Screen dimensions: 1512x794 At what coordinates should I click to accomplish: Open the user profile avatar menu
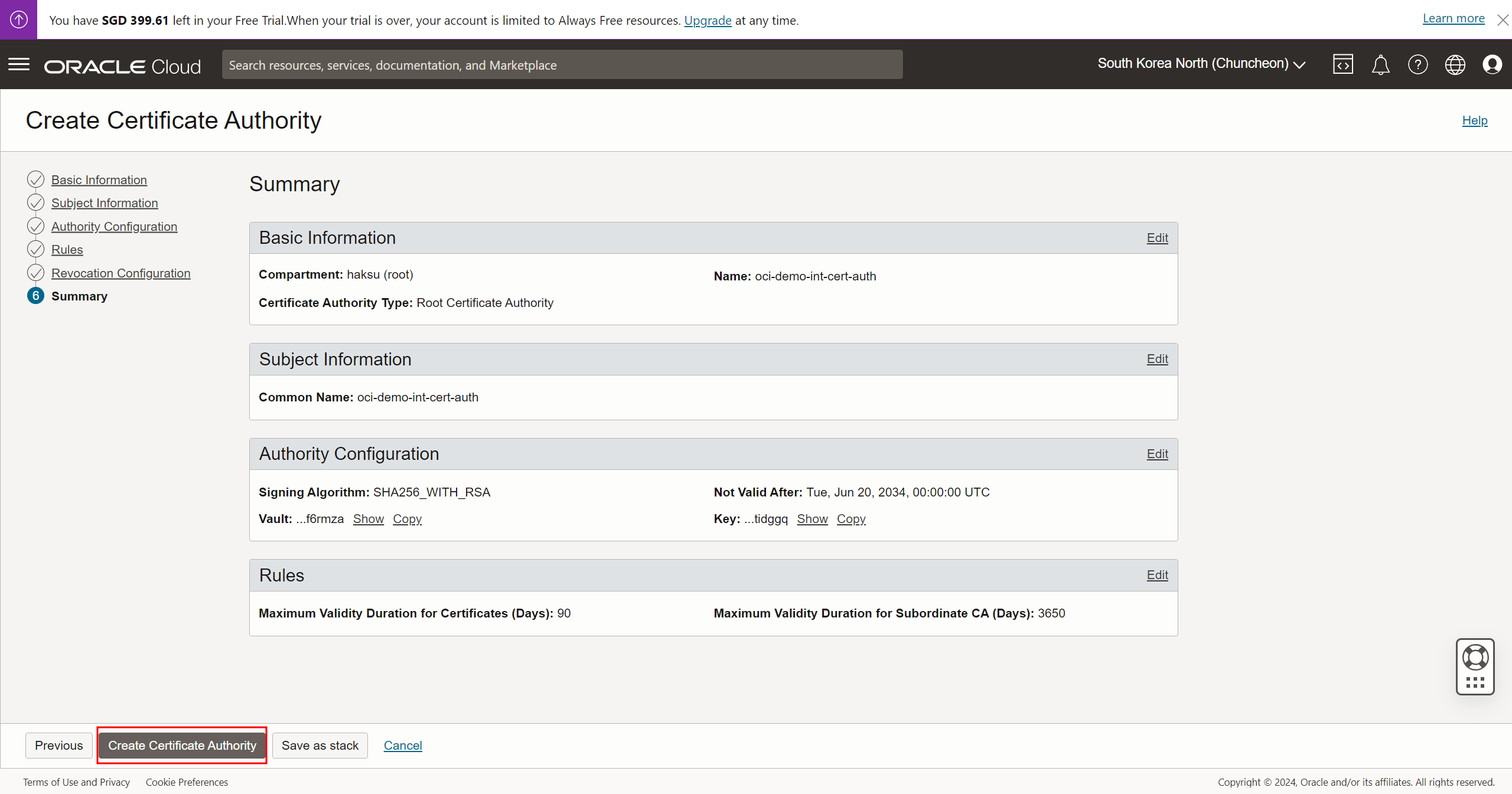1492,64
